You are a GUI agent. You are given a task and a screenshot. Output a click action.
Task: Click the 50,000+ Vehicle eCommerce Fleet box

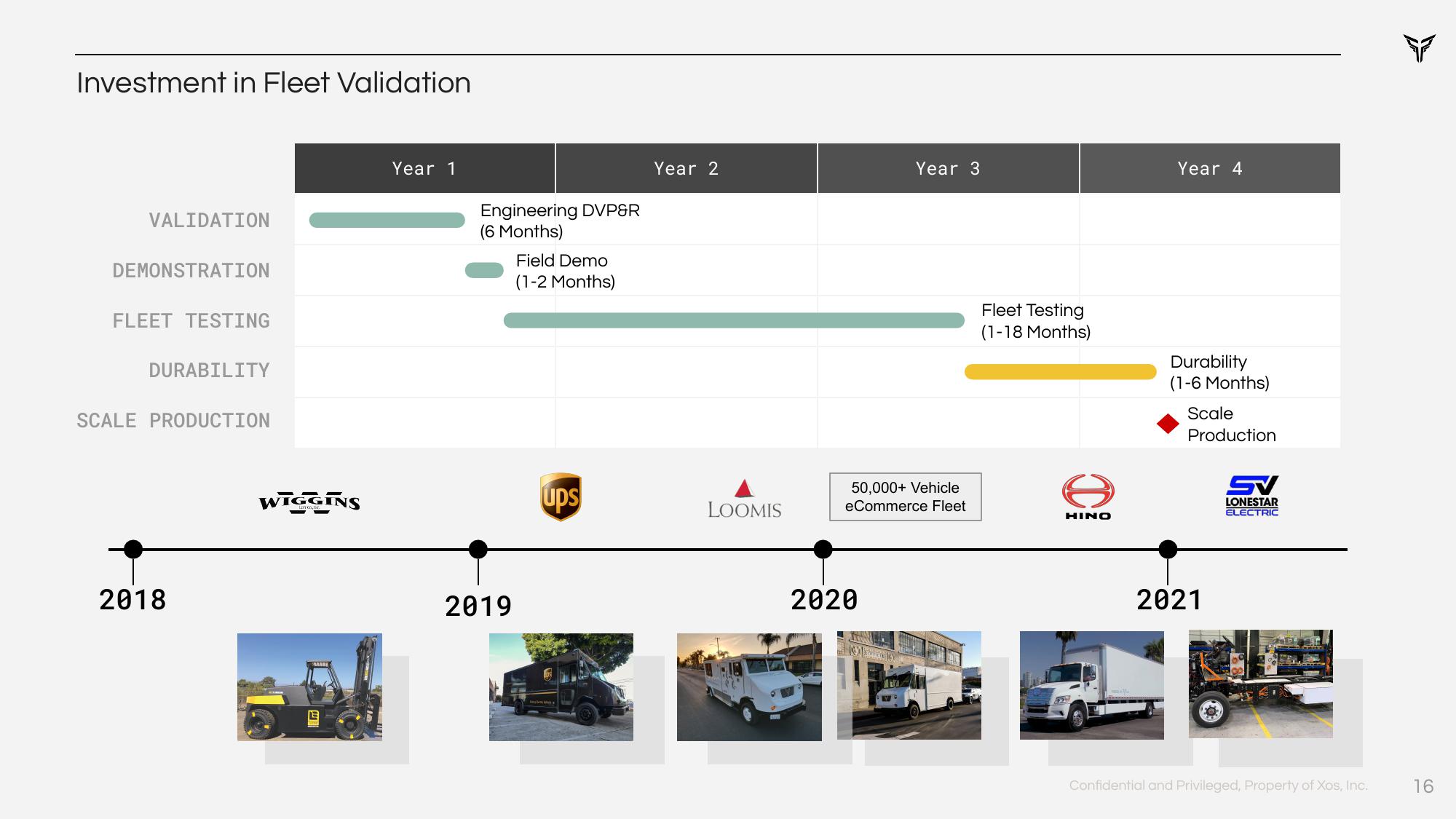[x=906, y=497]
